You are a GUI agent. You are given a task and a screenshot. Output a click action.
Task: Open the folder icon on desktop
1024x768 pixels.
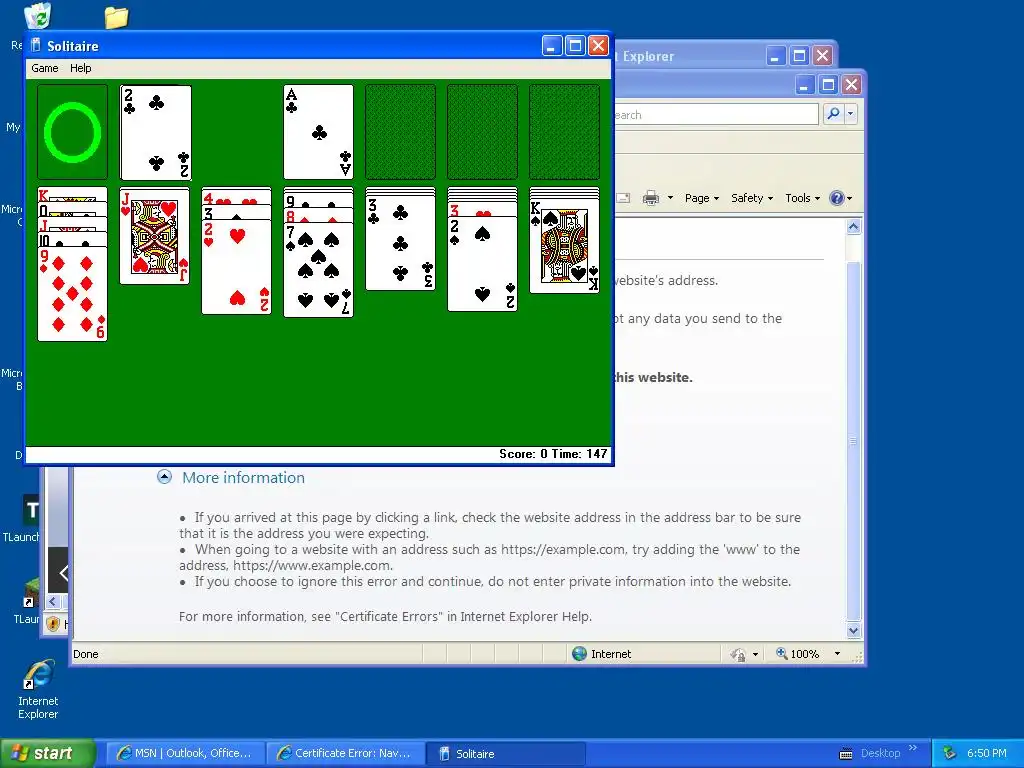(x=116, y=17)
